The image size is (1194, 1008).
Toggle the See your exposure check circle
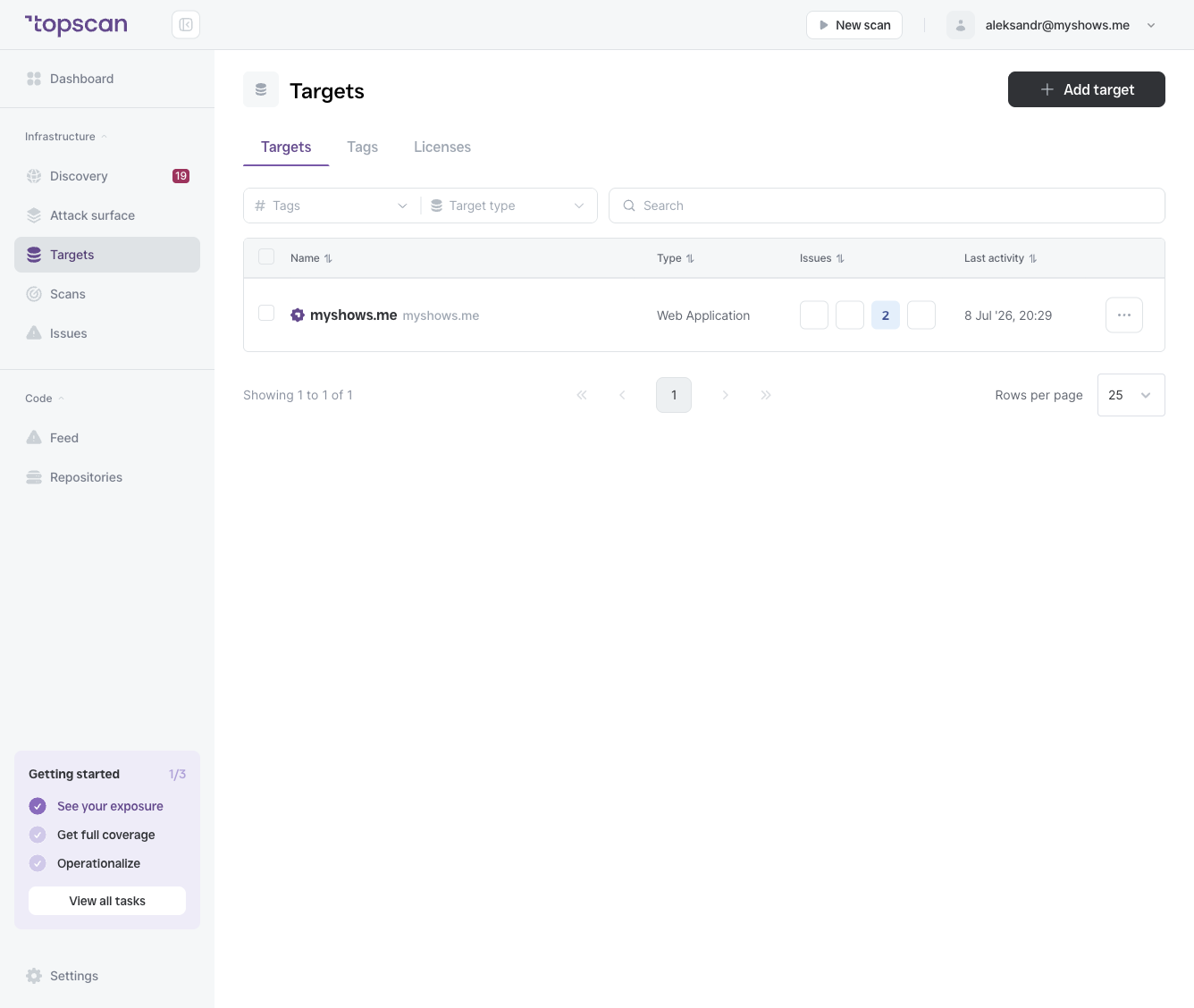point(38,806)
